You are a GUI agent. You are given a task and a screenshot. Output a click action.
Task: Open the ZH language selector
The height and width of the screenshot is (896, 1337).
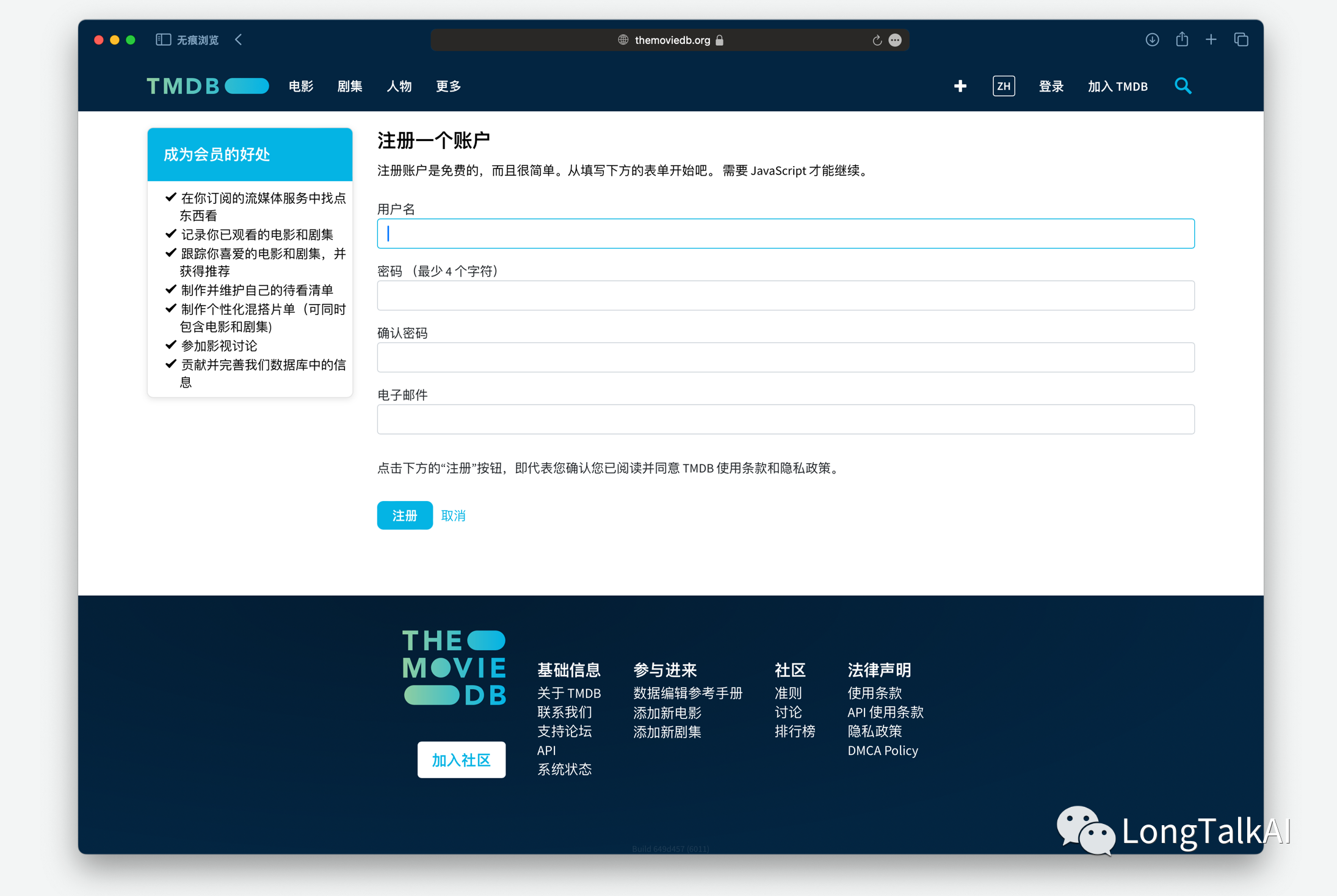click(1004, 86)
